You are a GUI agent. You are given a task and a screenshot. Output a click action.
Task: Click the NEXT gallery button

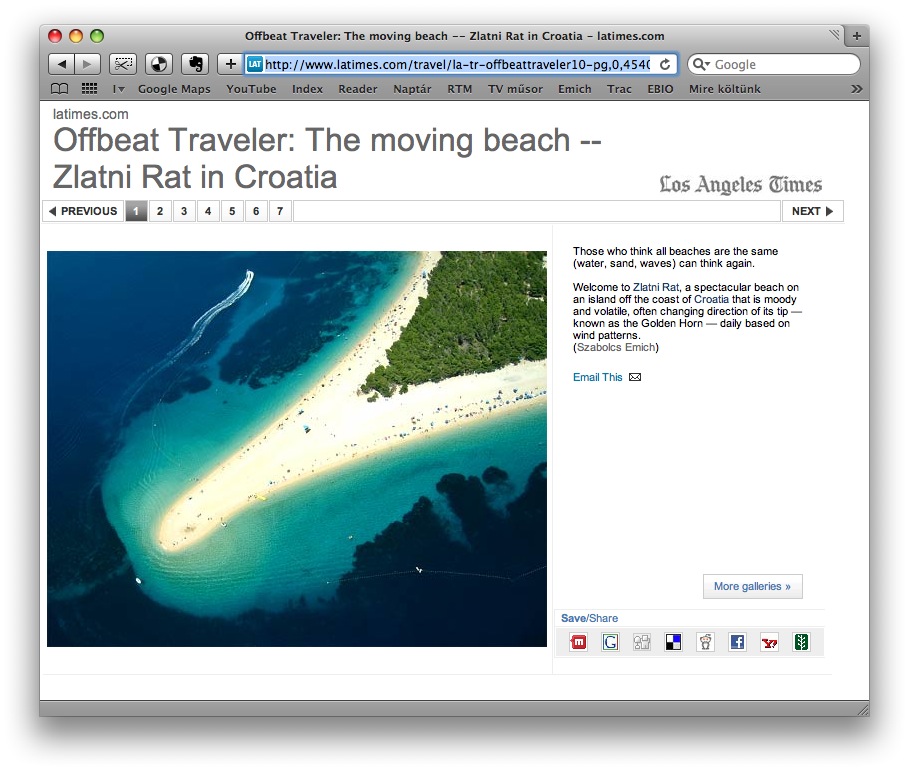pos(812,211)
